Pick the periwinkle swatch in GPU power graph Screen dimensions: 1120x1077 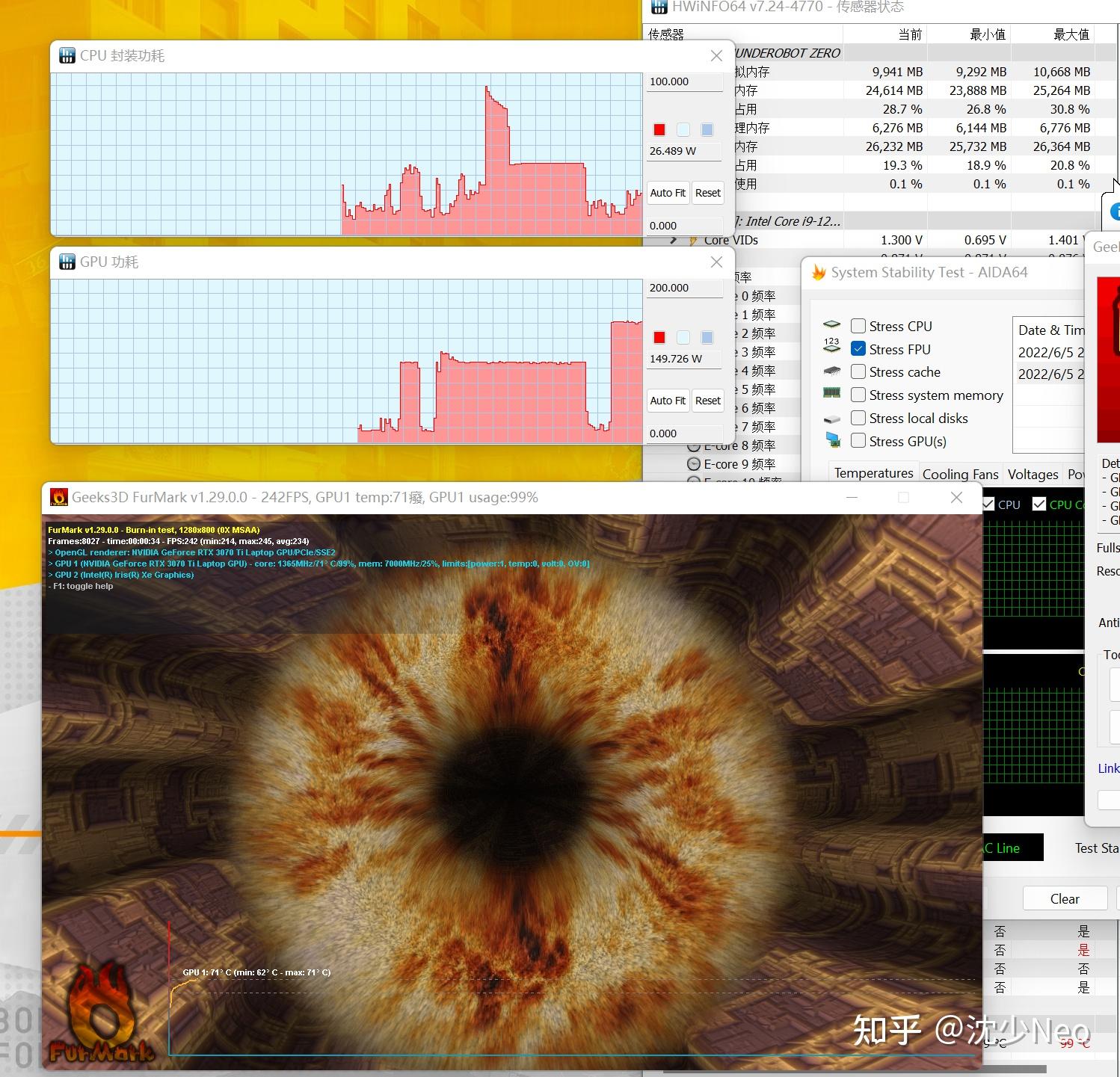pyautogui.click(x=707, y=338)
